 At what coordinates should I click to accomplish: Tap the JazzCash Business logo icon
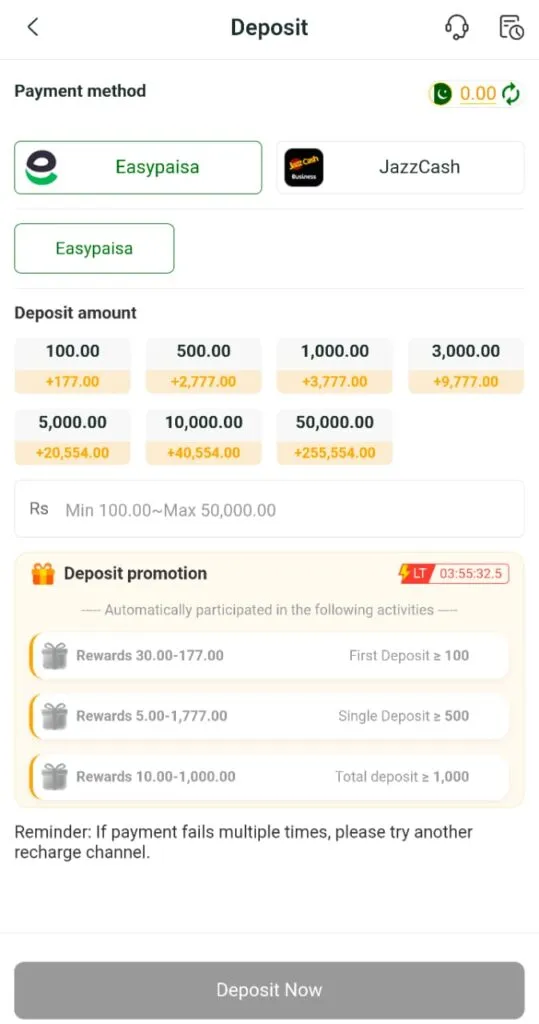[304, 168]
